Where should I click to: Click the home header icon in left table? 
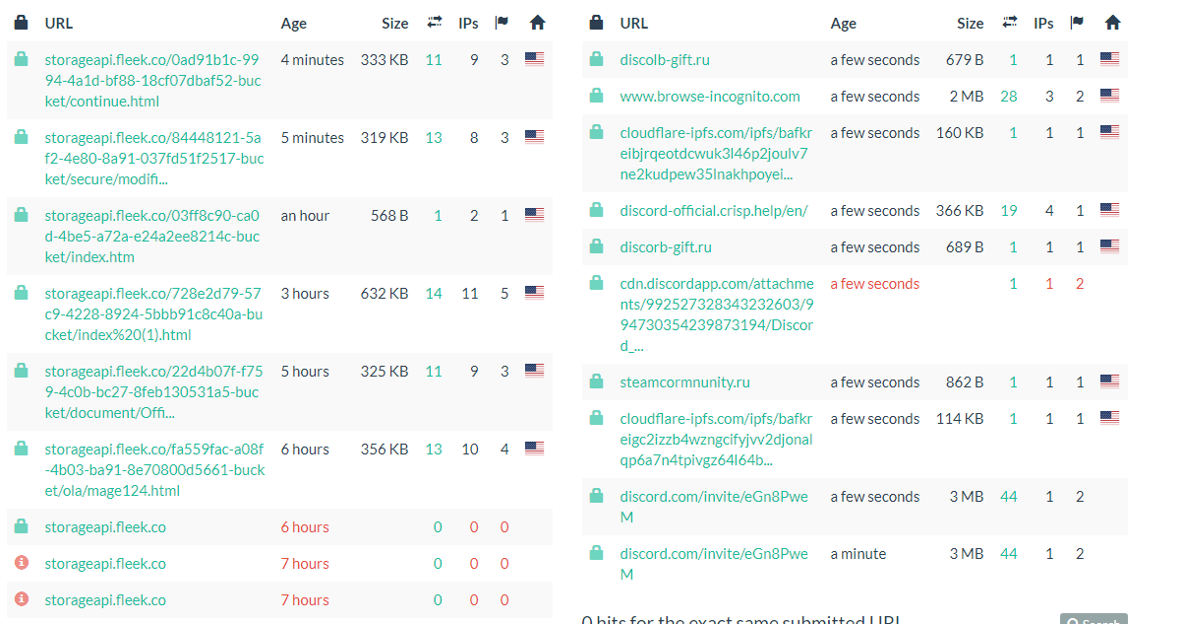(x=537, y=23)
